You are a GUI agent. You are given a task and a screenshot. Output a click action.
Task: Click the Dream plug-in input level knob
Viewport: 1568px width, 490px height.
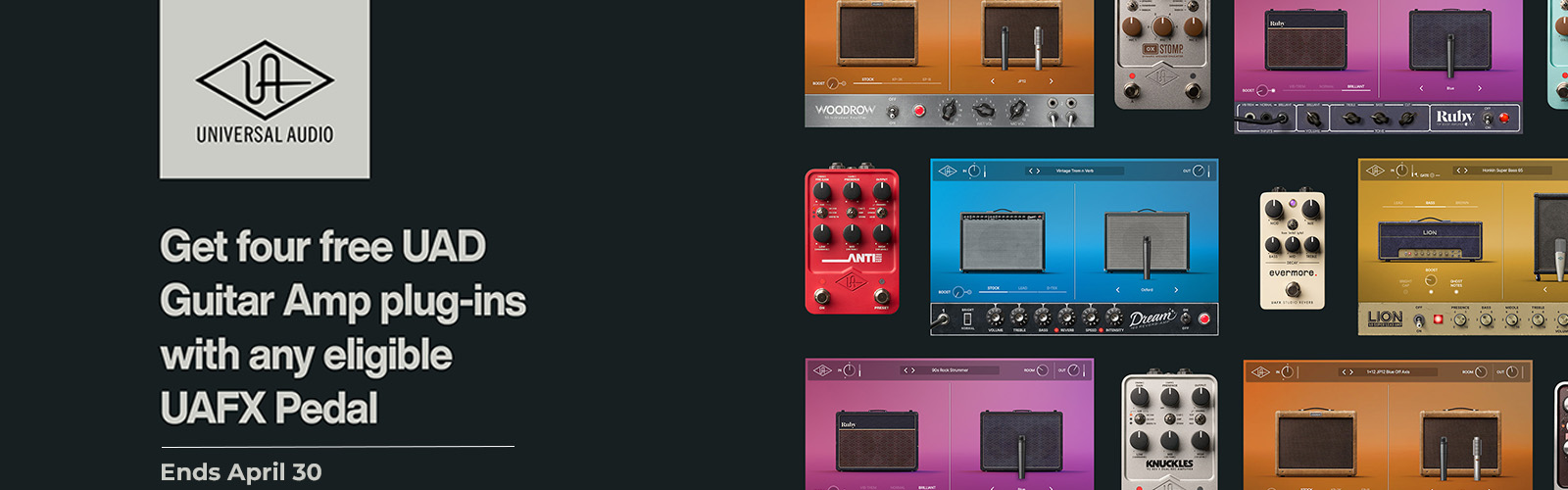click(974, 171)
